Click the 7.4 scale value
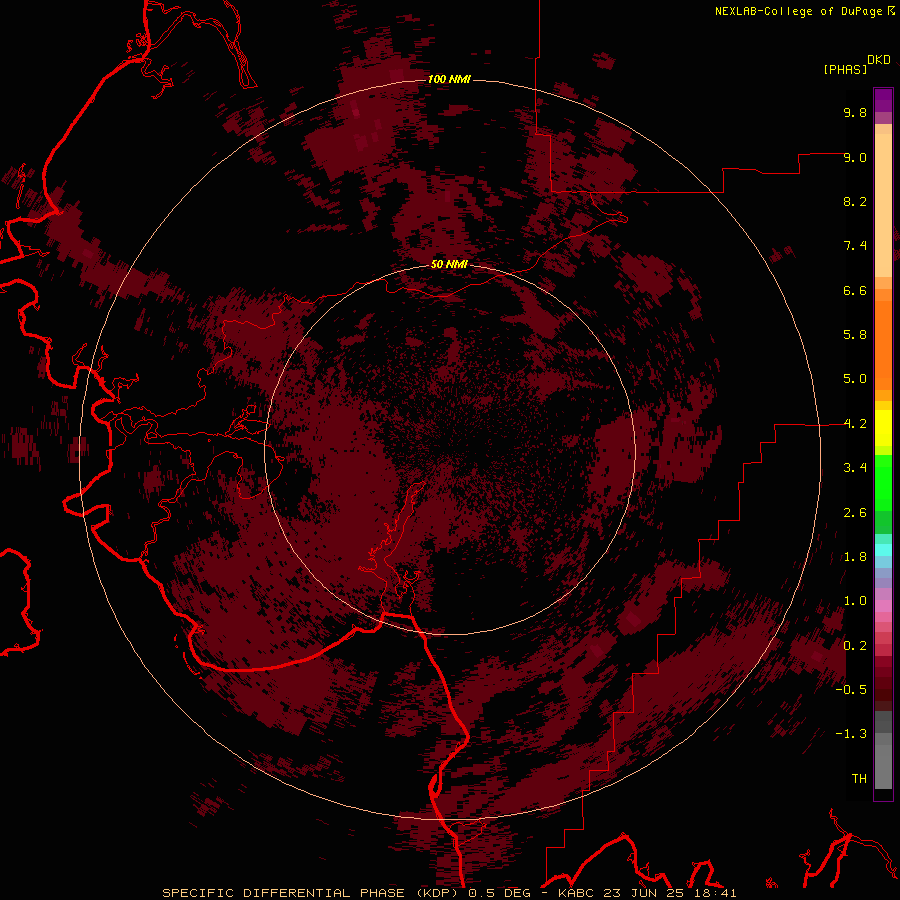This screenshot has width=900, height=900. tap(855, 246)
